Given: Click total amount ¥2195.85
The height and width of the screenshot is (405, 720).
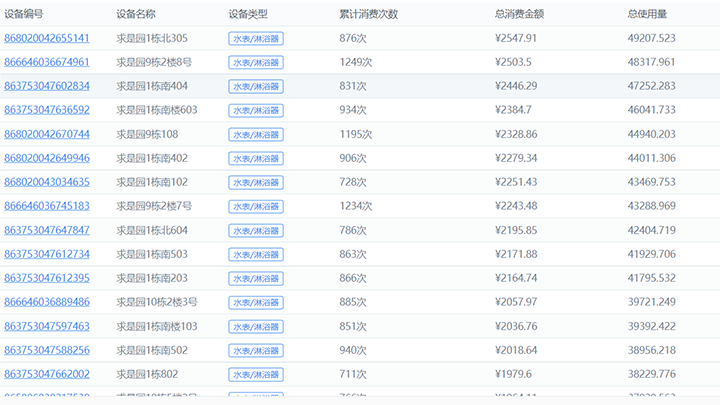Looking at the screenshot, I should point(516,230).
